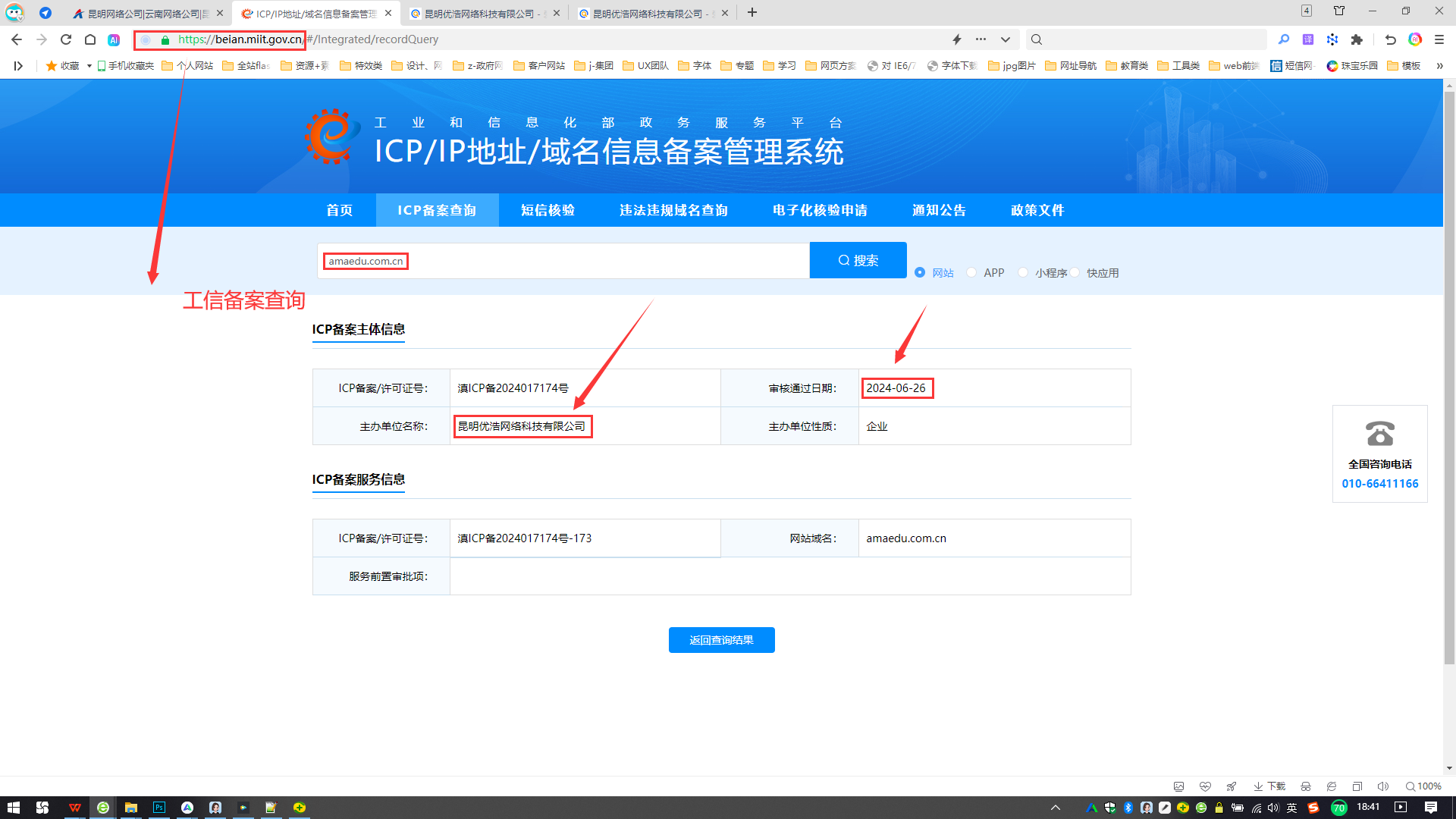Expand the bookmarks overflow chevron

[x=1439, y=66]
